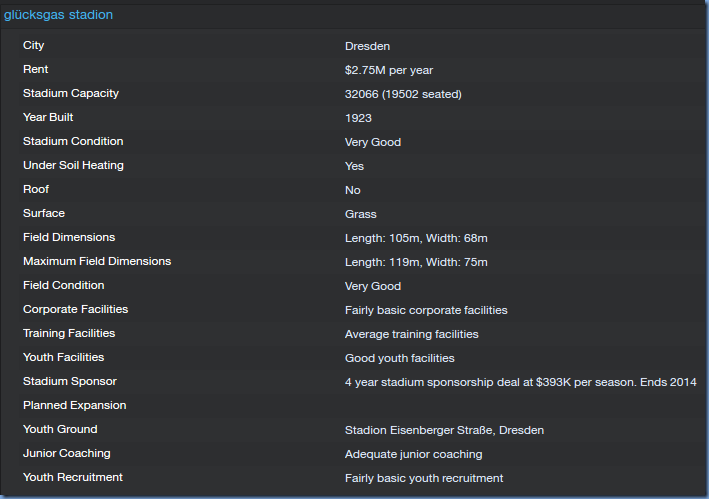Viewport: 709px width, 499px height.
Task: Click the Maximum Field Dimensions label
Action: tap(97, 261)
